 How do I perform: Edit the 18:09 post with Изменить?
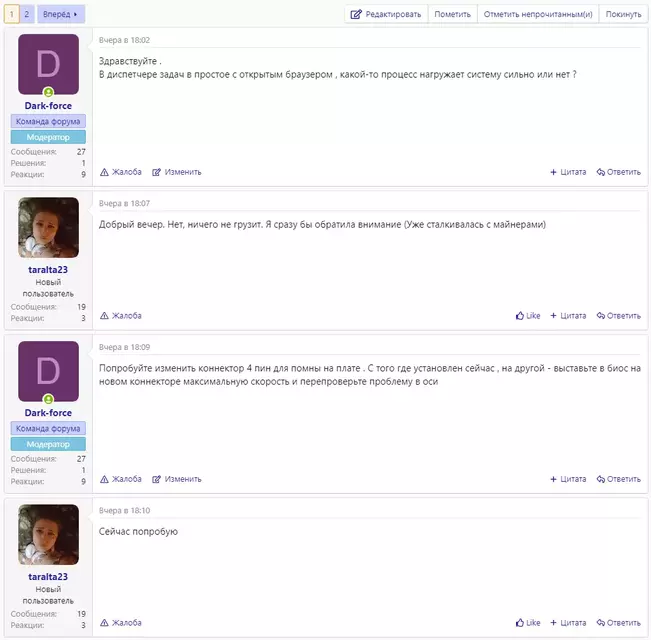176,479
